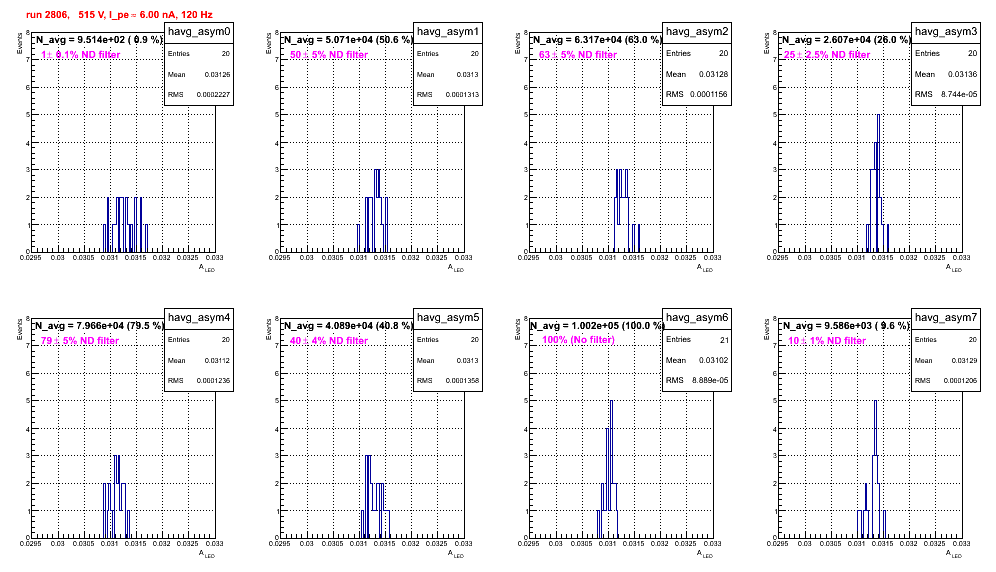Click N_avg = 1.002e+05 label

coord(597,326)
